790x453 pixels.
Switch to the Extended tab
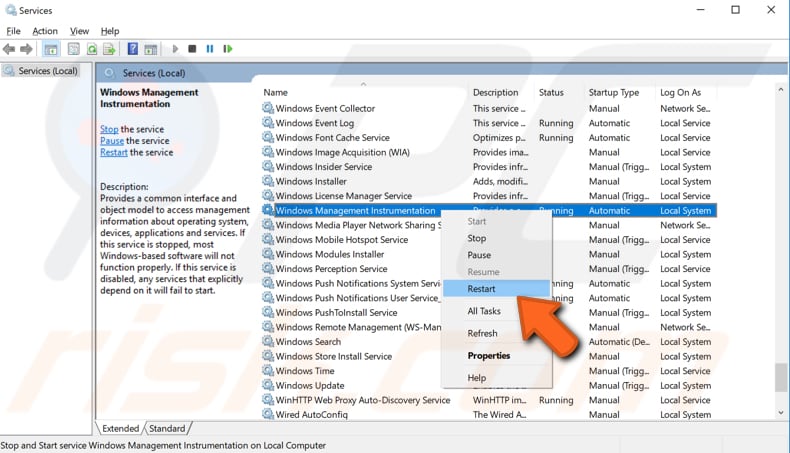120,428
